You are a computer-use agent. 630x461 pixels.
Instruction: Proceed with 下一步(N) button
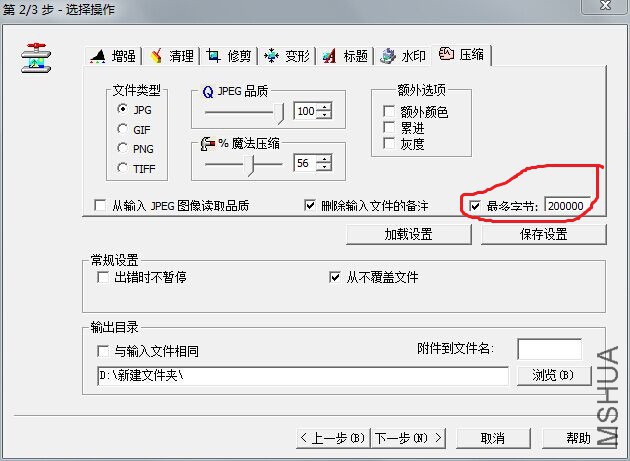coord(408,438)
